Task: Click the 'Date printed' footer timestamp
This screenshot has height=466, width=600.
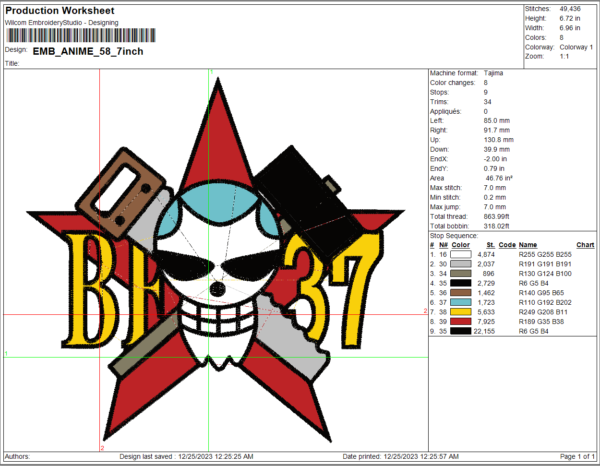Action: coord(401,456)
